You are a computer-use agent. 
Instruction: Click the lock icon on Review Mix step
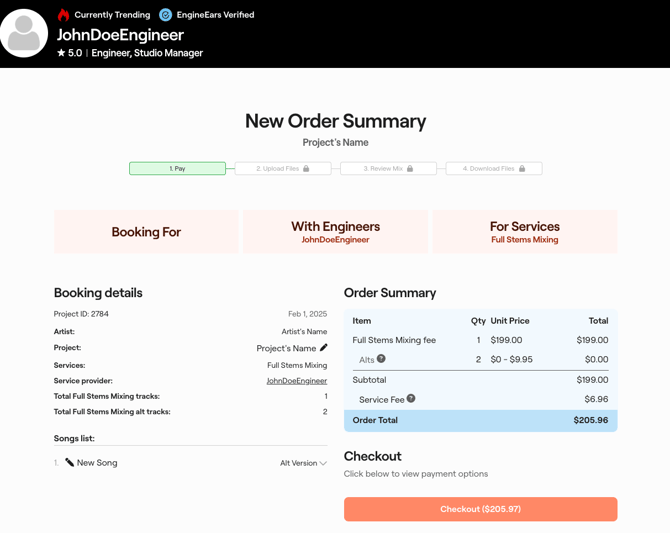point(410,169)
